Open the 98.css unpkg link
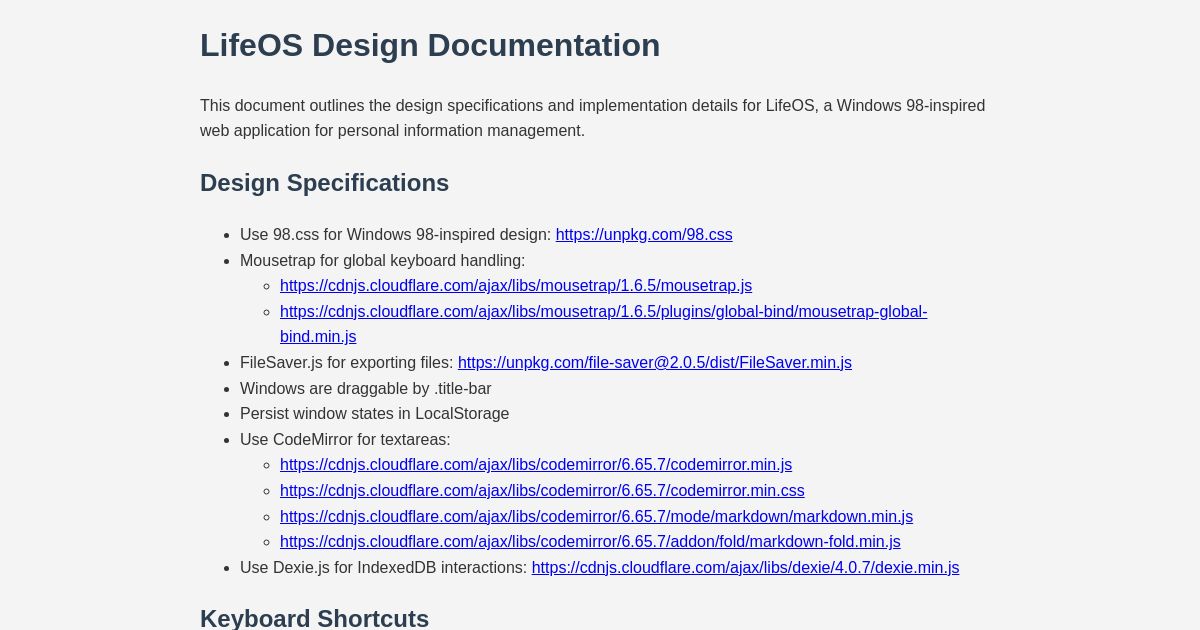 click(643, 234)
